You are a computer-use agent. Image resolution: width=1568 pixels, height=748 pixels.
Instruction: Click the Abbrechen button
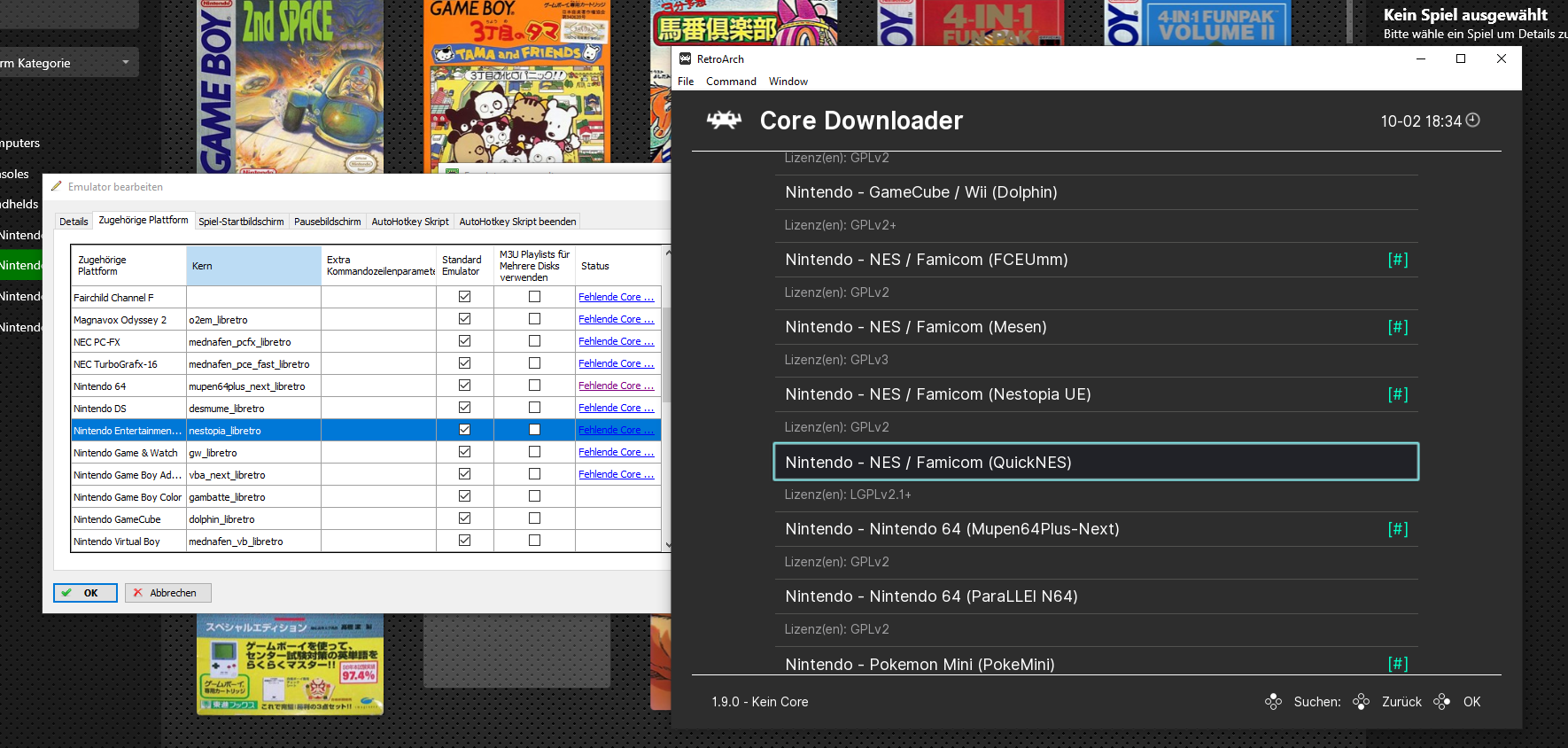click(x=167, y=593)
